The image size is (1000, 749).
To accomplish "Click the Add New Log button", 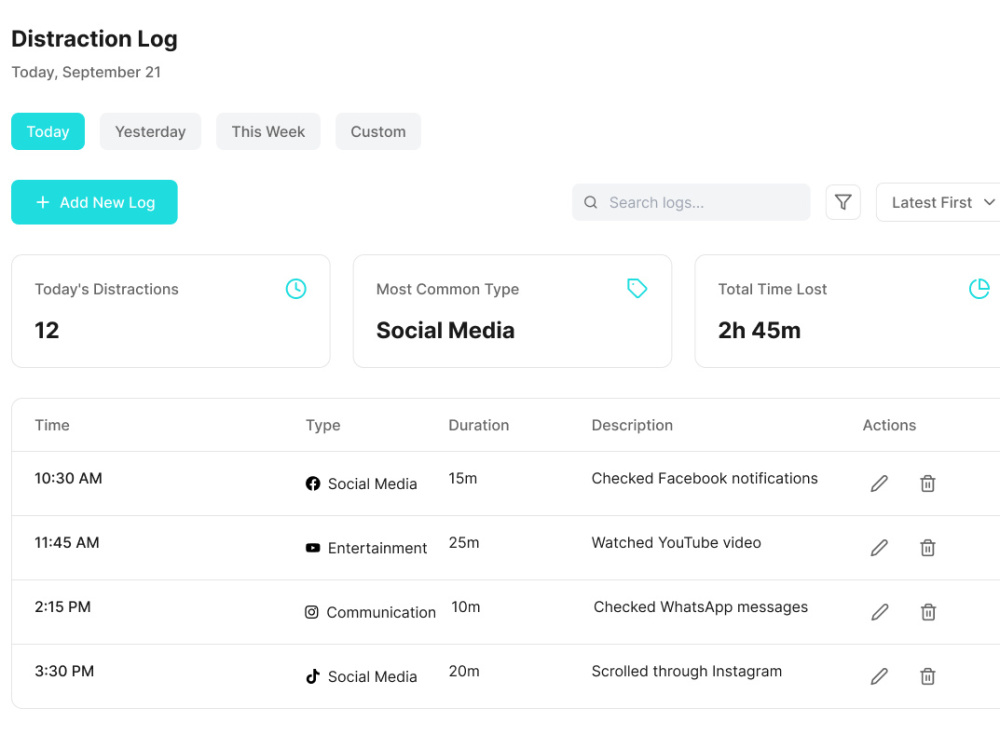I will (x=94, y=202).
